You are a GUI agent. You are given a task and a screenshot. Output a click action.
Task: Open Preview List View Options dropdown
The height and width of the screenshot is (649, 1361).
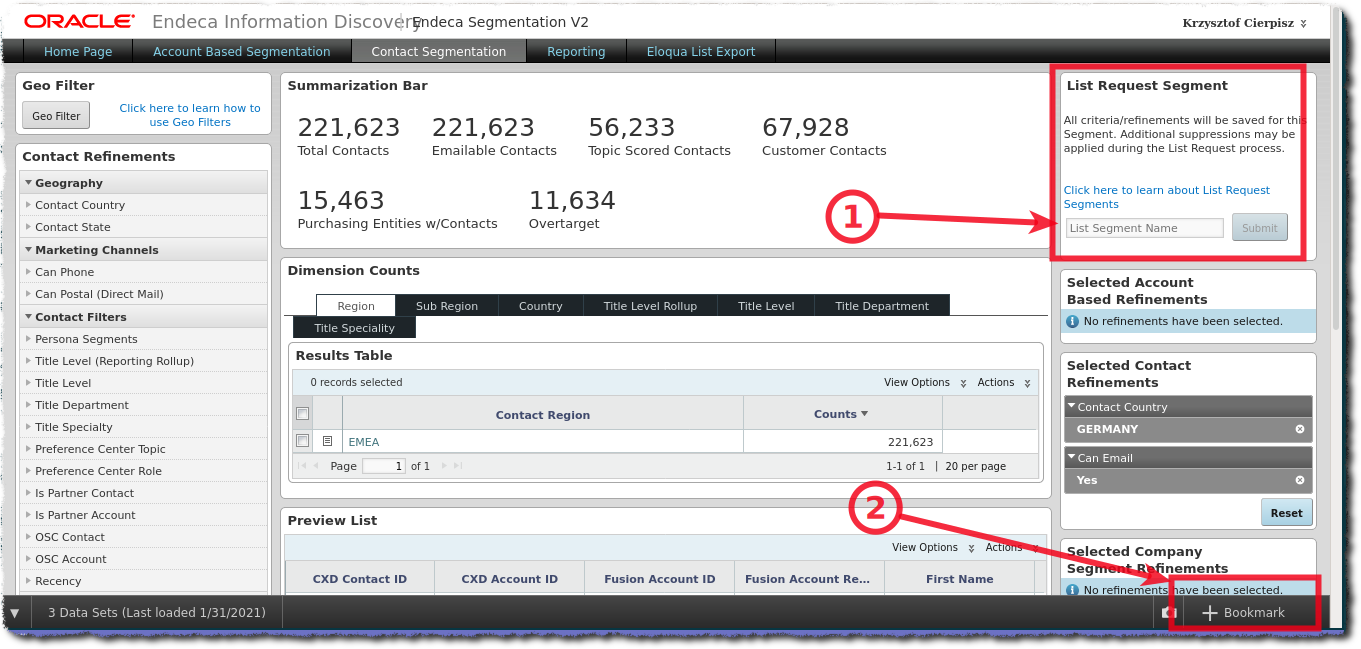[933, 548]
